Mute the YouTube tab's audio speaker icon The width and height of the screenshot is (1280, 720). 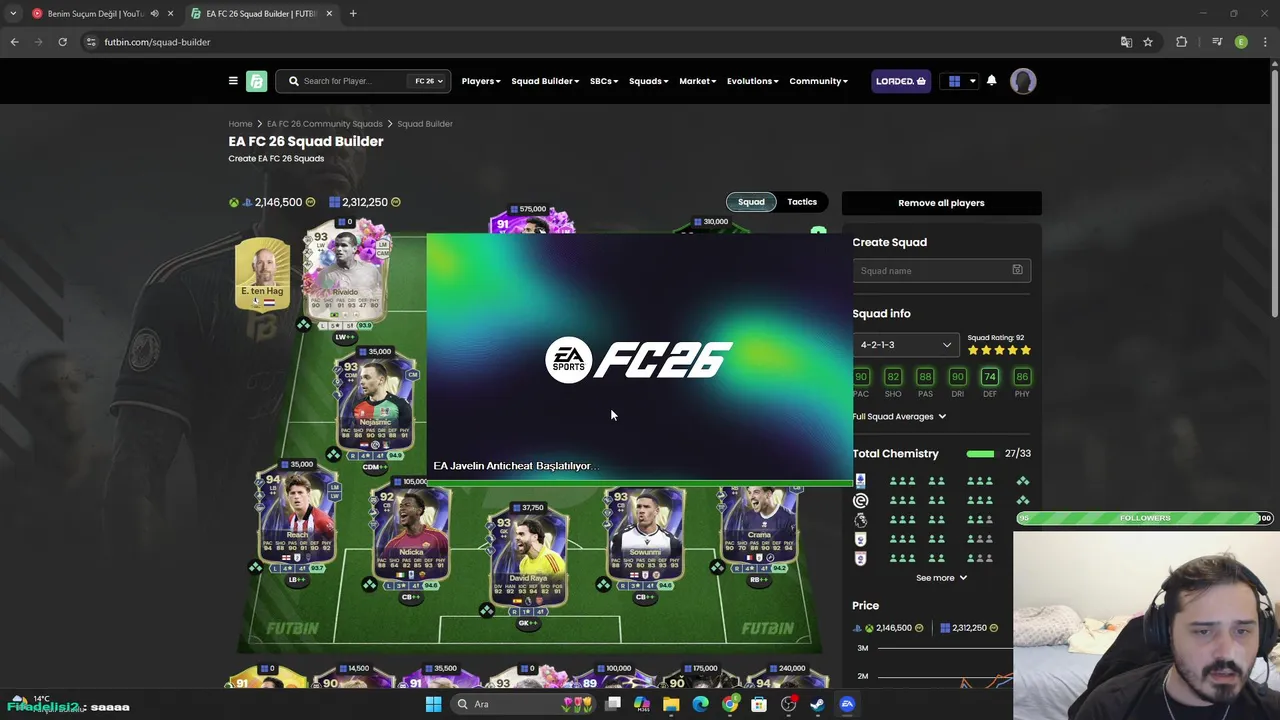[x=154, y=14]
